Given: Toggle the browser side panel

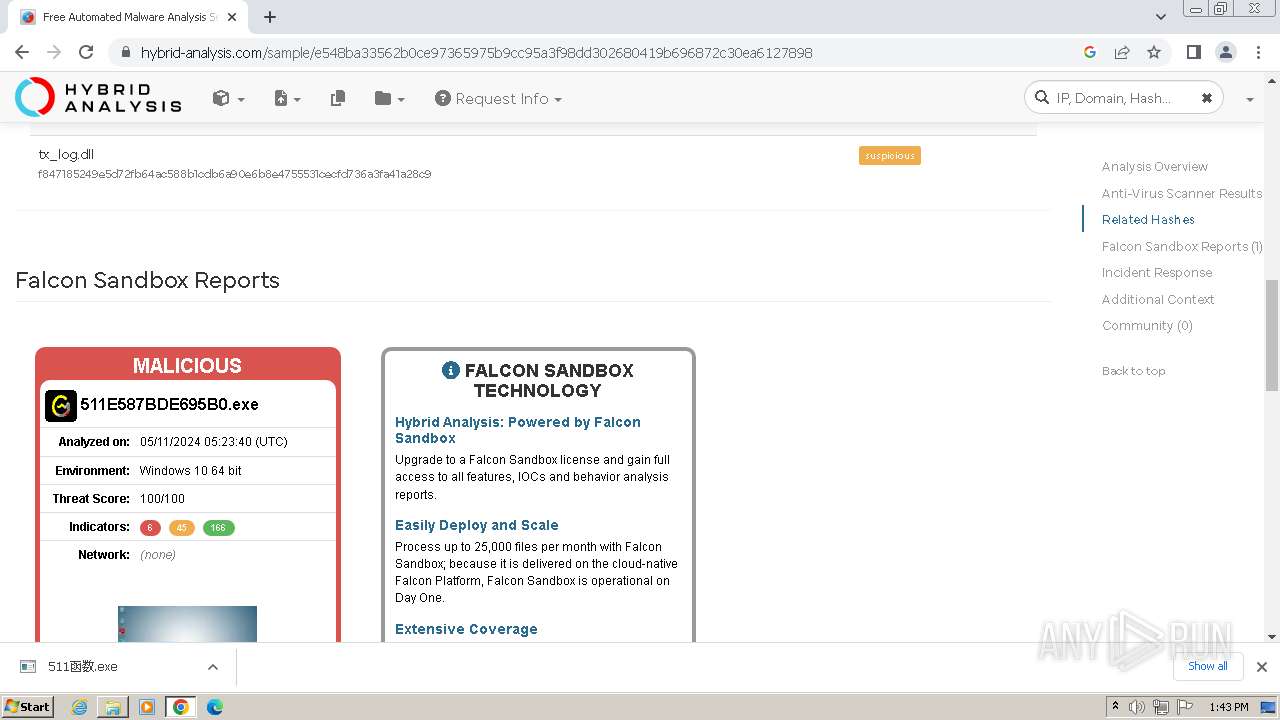Looking at the screenshot, I should [x=1193, y=52].
